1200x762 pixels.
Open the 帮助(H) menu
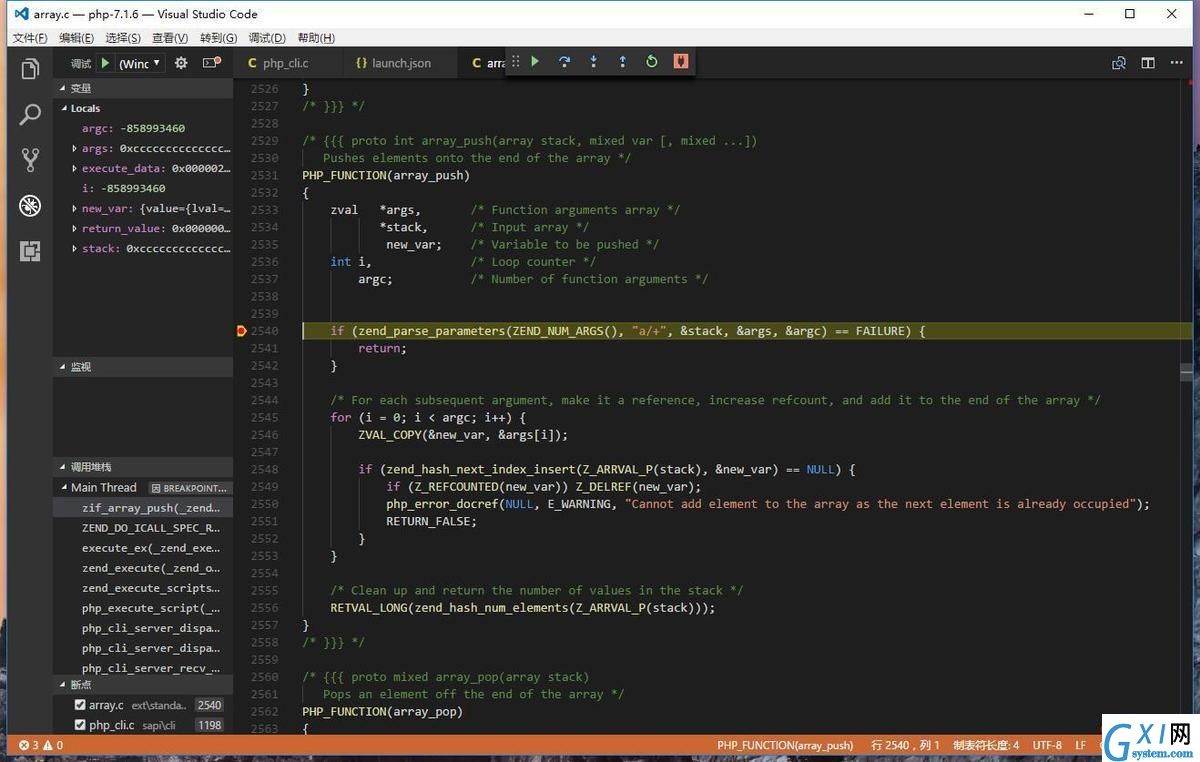click(316, 38)
